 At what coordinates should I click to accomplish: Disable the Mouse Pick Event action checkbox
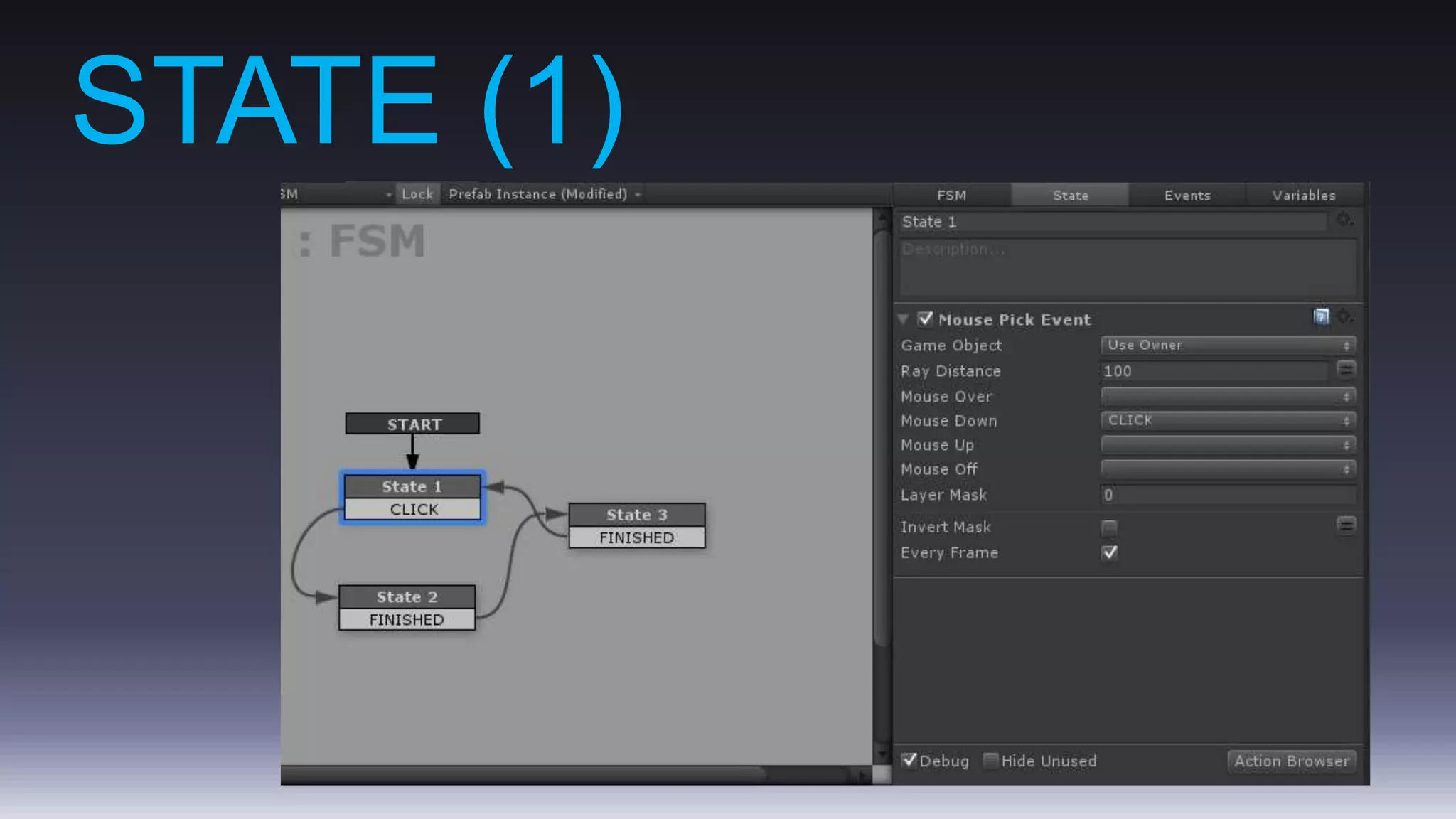coord(925,319)
